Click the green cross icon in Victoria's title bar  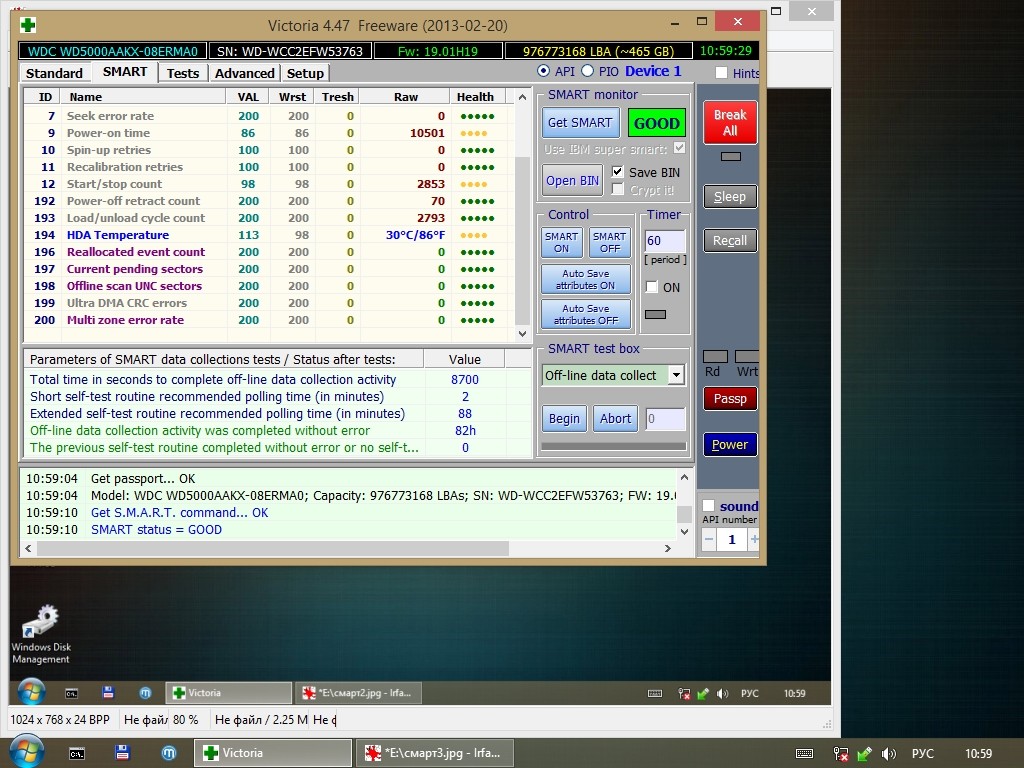coord(28,25)
